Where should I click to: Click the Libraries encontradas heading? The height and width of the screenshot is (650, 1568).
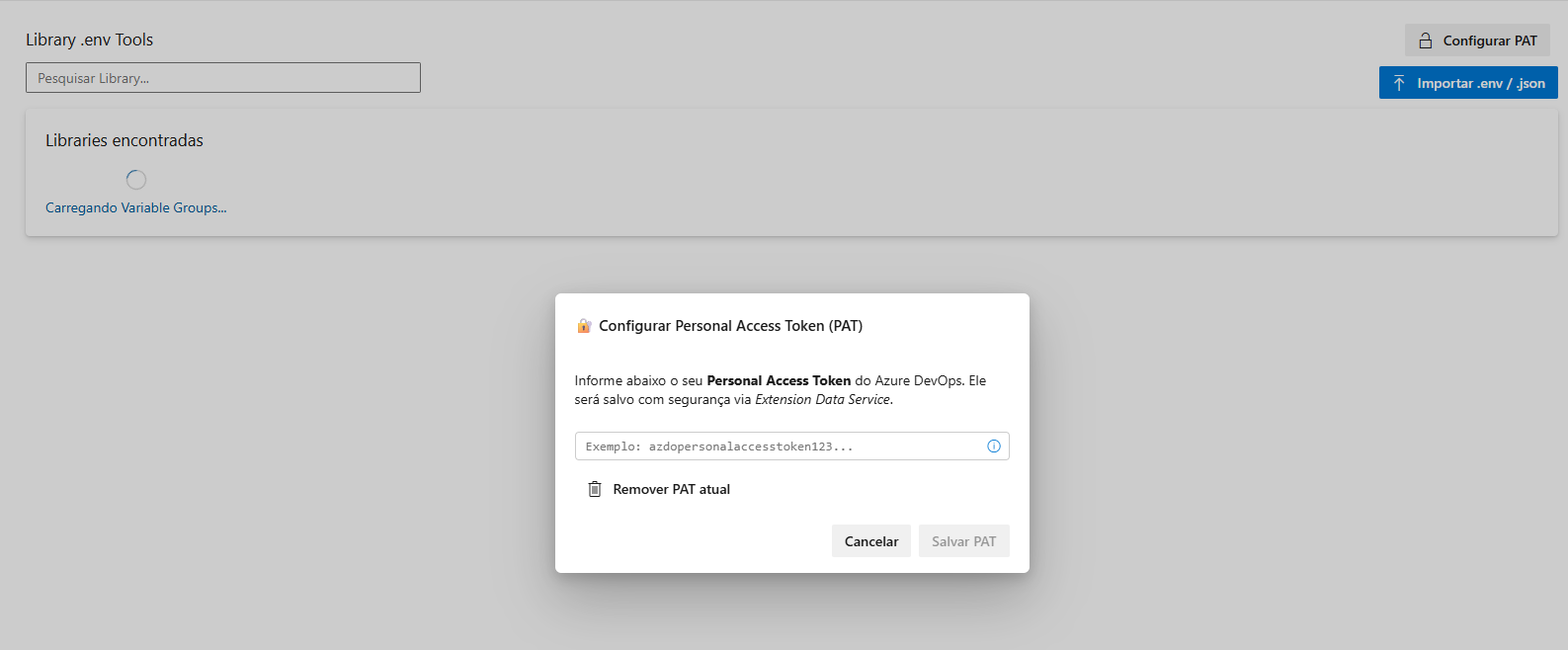[x=124, y=141]
